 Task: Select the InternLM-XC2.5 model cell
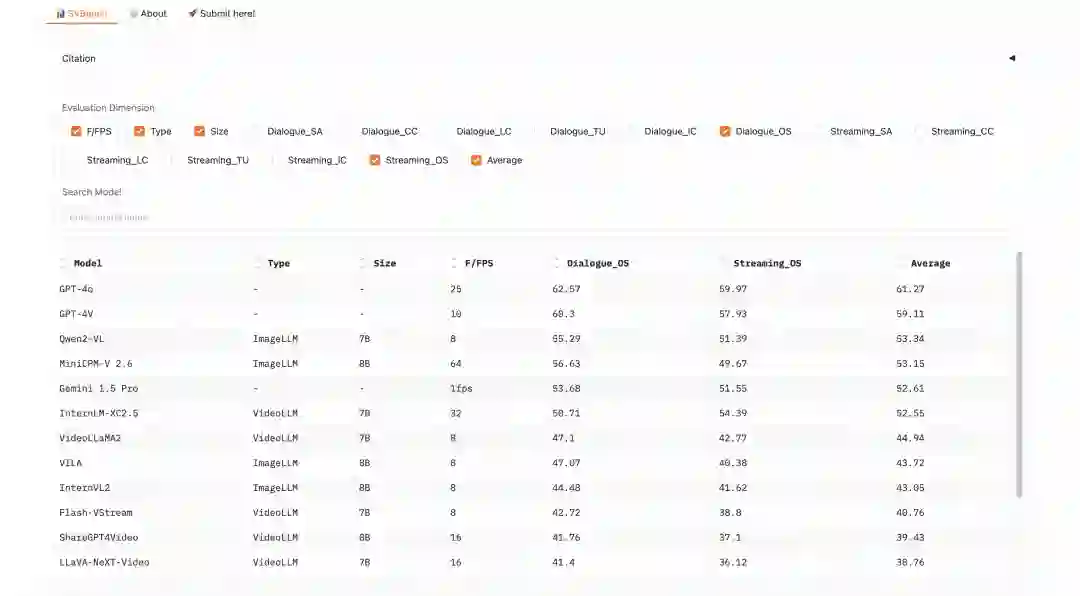(98, 413)
